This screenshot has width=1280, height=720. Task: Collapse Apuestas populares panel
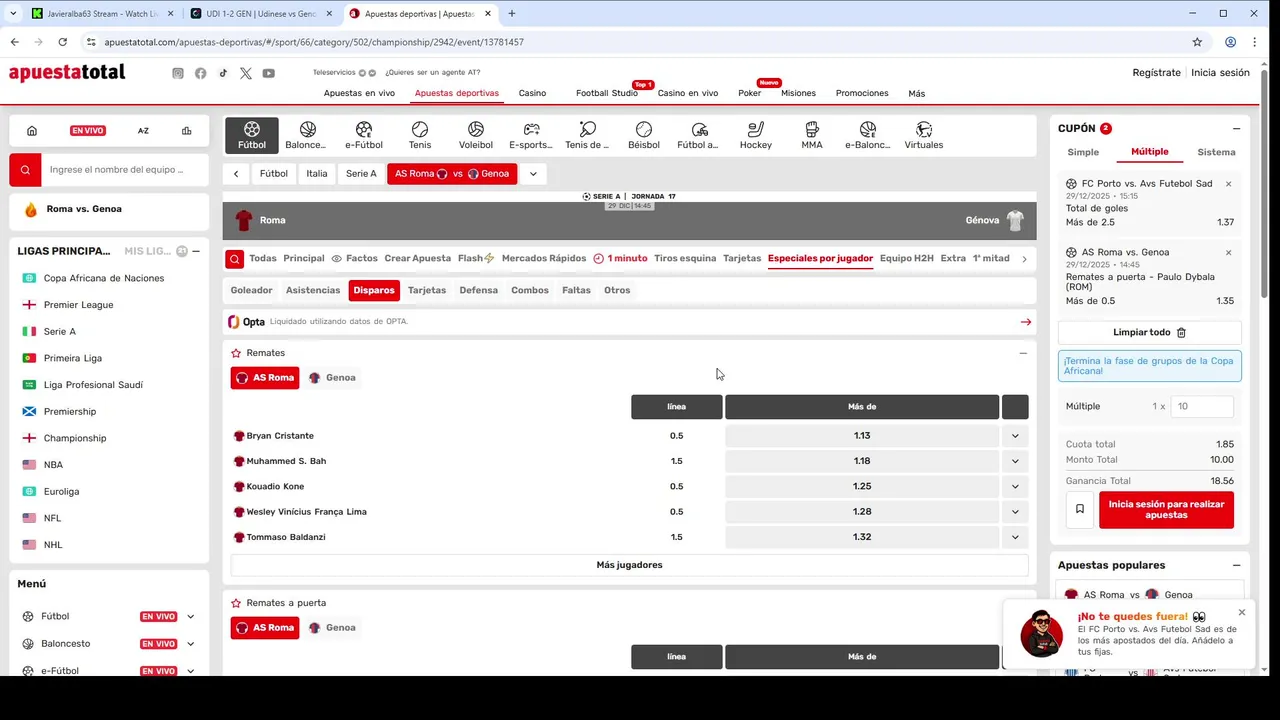(1236, 565)
